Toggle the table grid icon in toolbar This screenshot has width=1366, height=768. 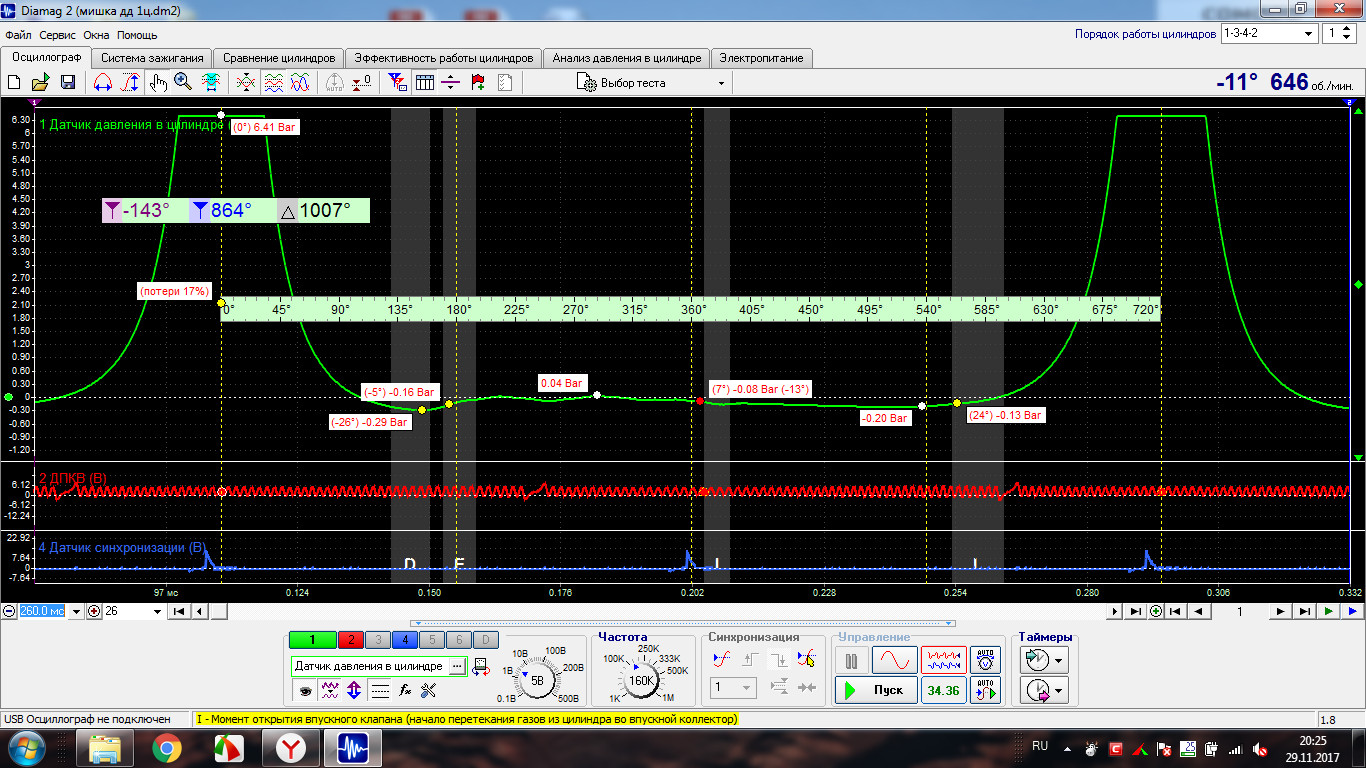(x=424, y=83)
